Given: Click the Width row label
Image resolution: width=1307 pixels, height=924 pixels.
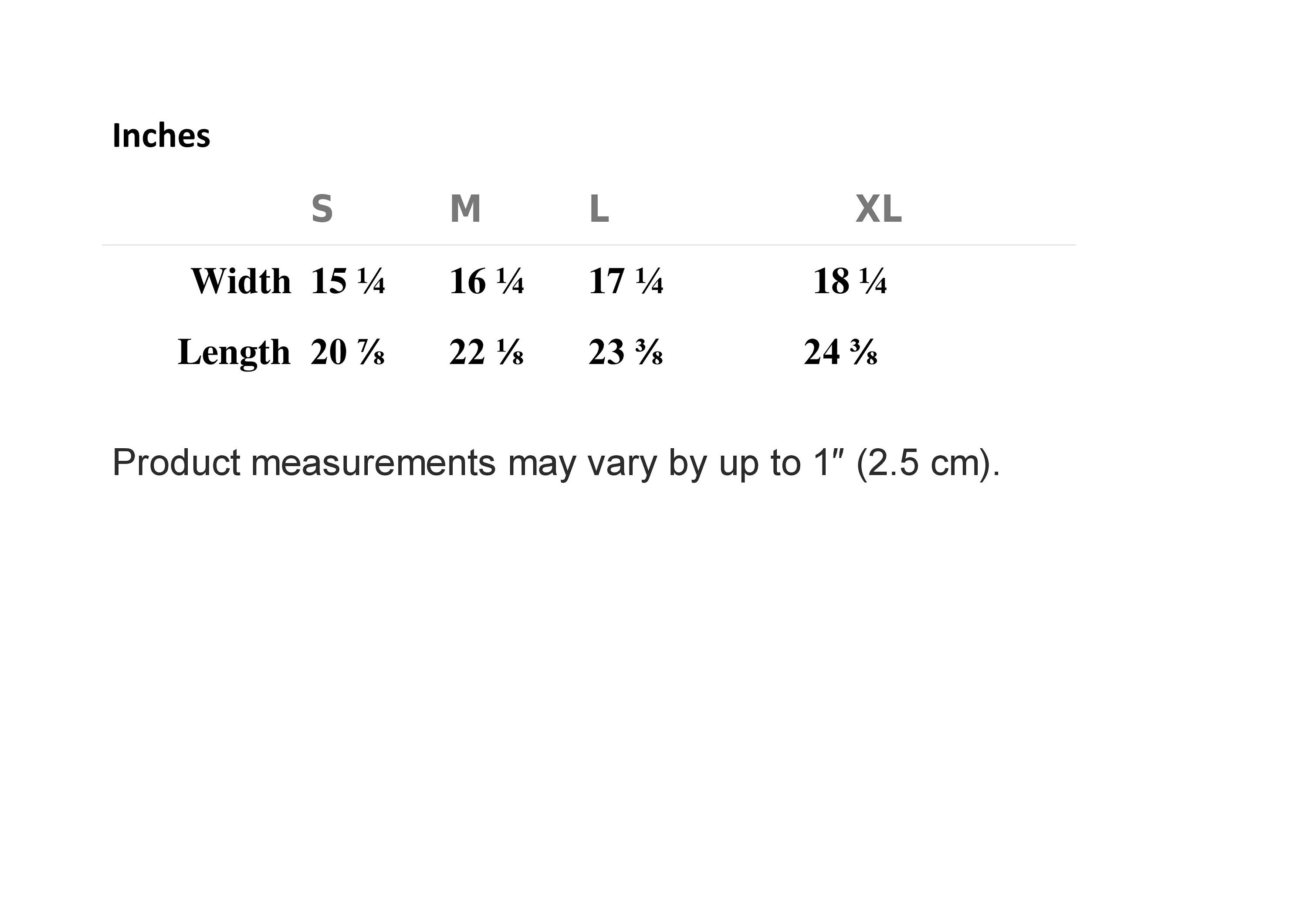Looking at the screenshot, I should 241,281.
